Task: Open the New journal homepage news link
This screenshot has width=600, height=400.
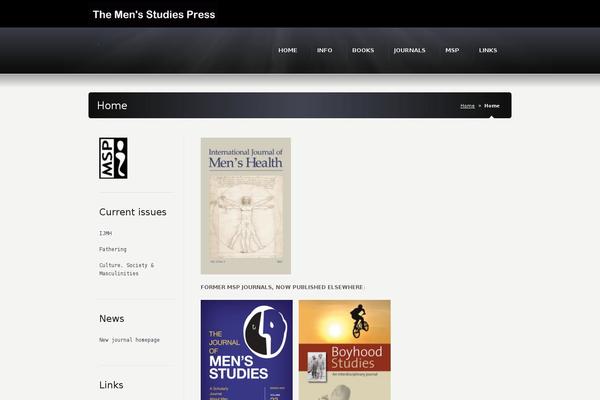Action: (129, 340)
